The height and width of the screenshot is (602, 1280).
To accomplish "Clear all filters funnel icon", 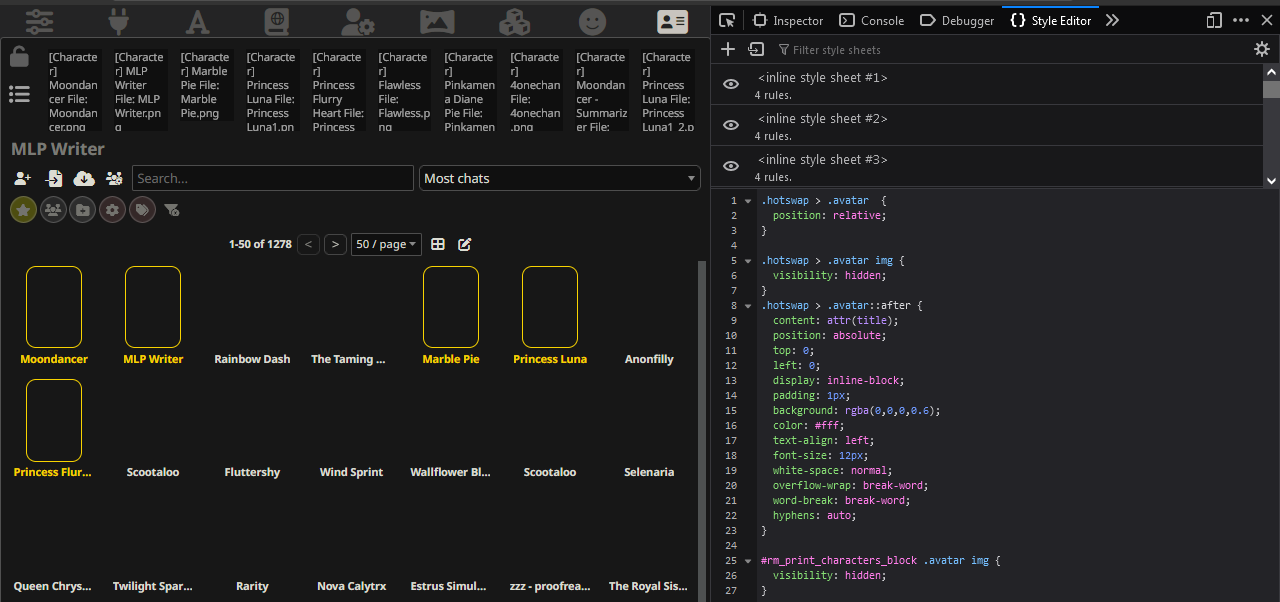I will [x=172, y=210].
